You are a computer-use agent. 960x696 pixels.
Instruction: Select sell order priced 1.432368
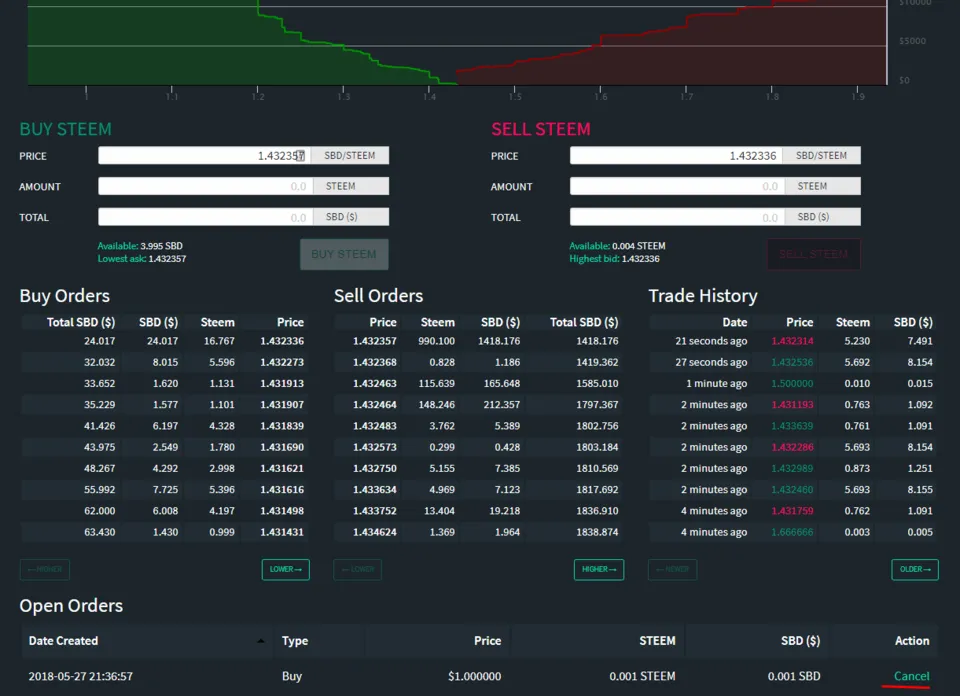tap(479, 362)
